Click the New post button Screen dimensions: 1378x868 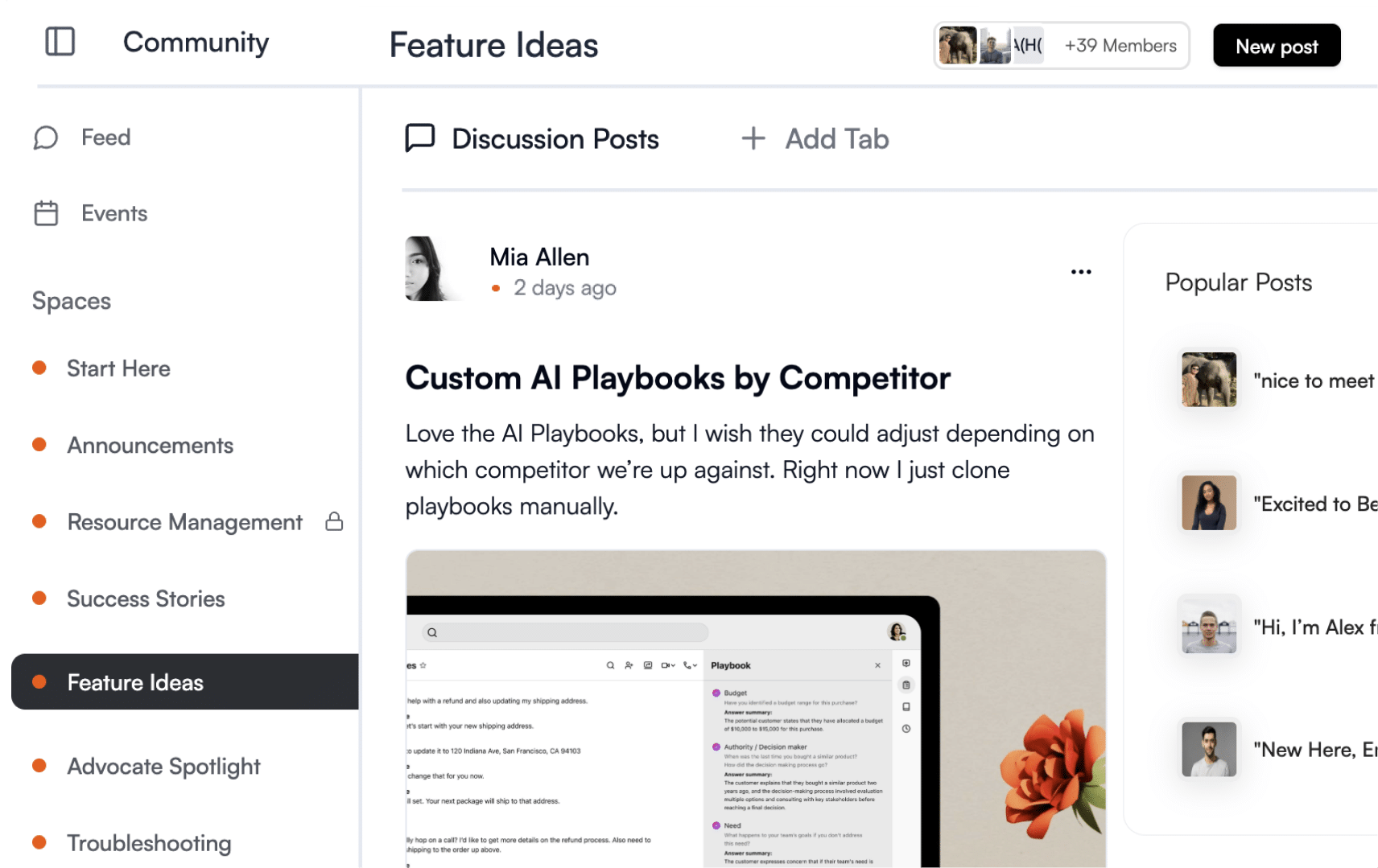(x=1276, y=46)
